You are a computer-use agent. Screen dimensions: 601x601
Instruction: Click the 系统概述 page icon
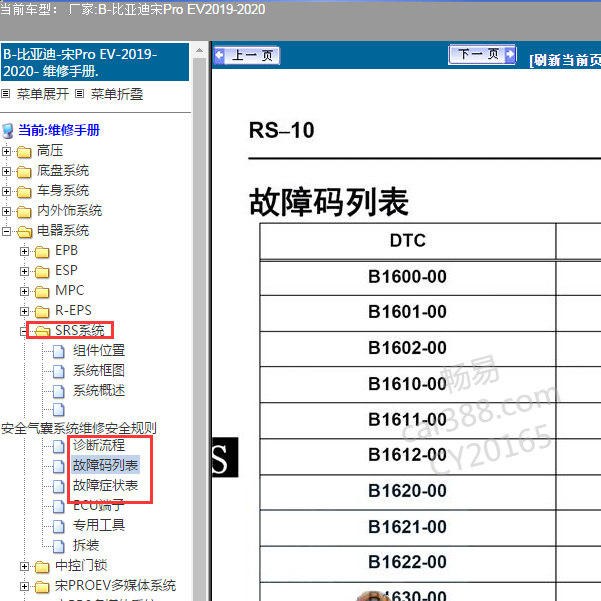(59, 391)
